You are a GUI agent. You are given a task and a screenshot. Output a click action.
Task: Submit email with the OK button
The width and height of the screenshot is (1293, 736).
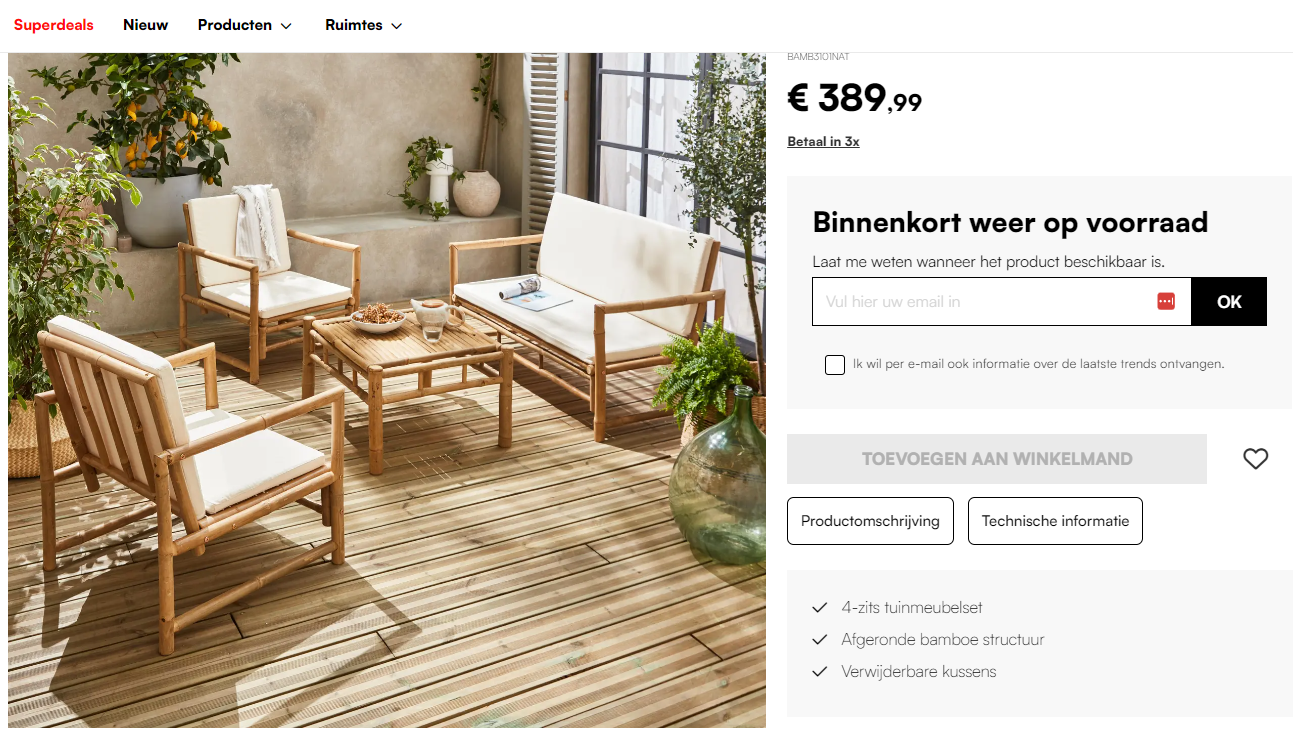(1229, 302)
